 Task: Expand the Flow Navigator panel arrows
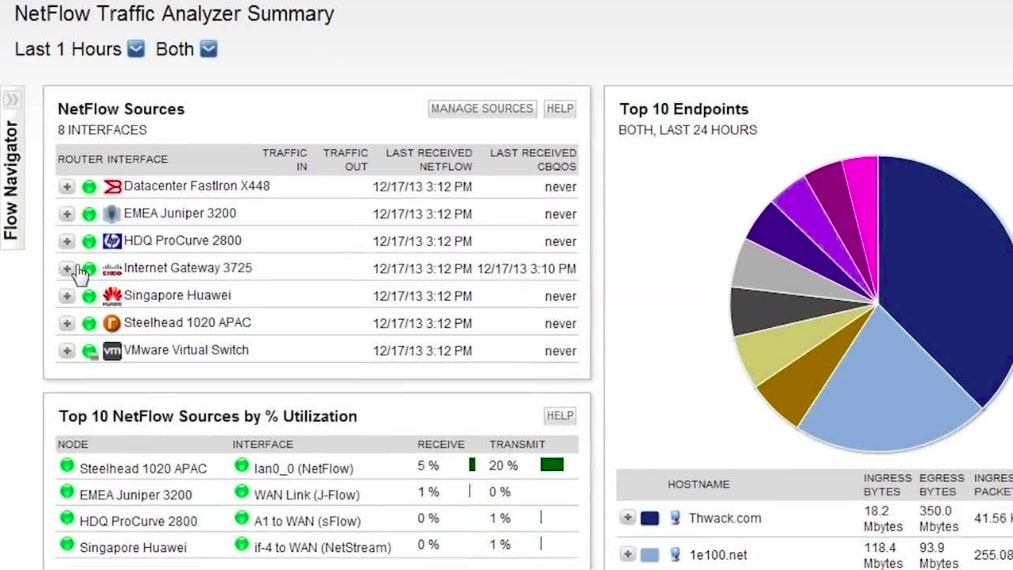tap(12, 100)
